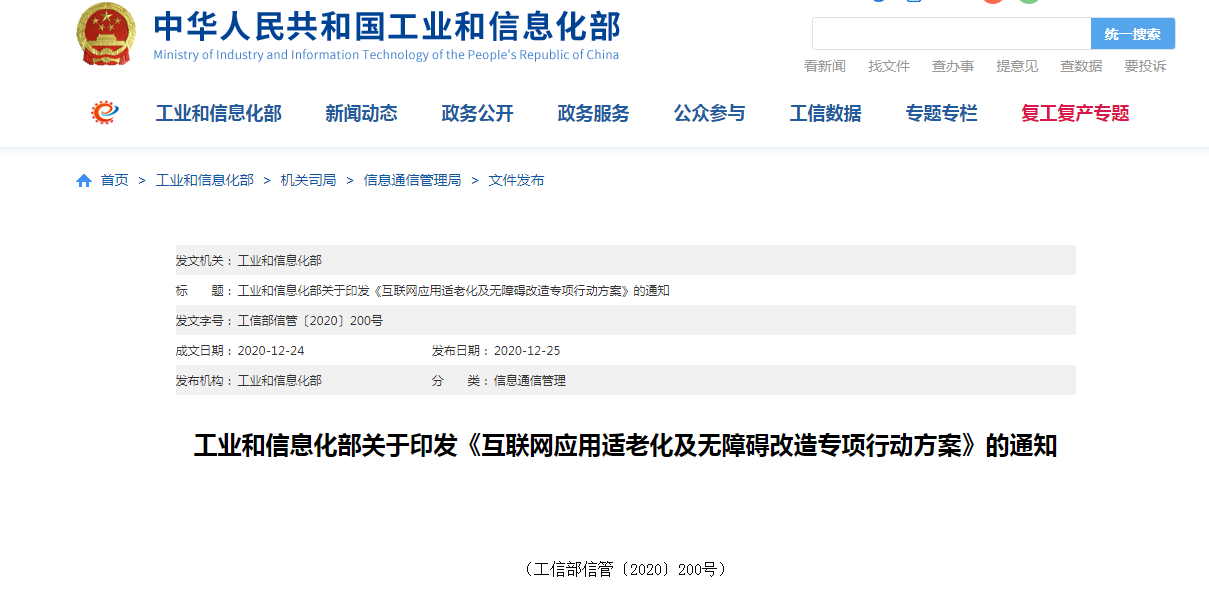Click document number 工信部信管〔2020〕200号 in the table
The height and width of the screenshot is (592, 1209).
310,321
